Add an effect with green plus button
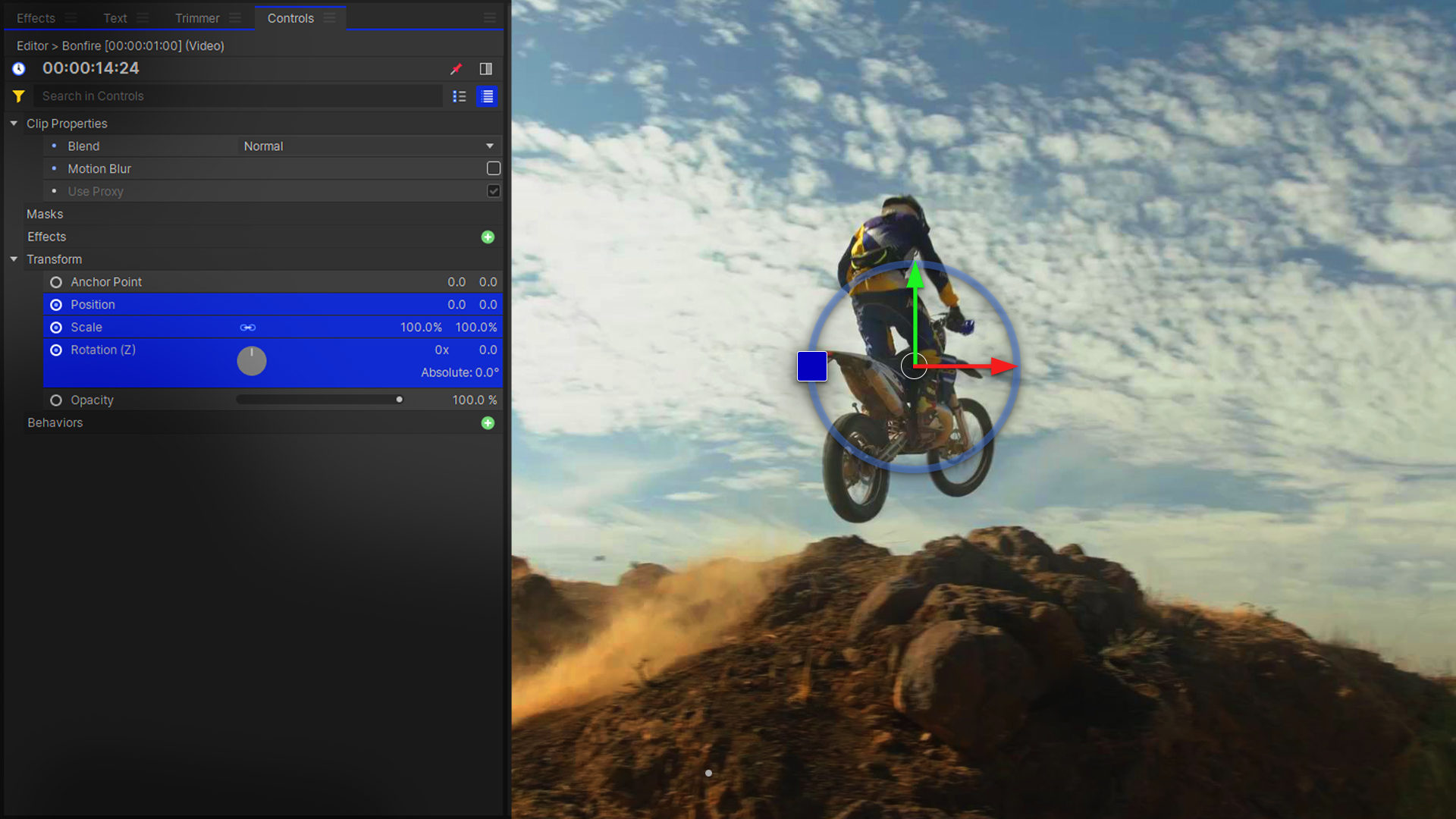Viewport: 1456px width, 819px height. (488, 237)
